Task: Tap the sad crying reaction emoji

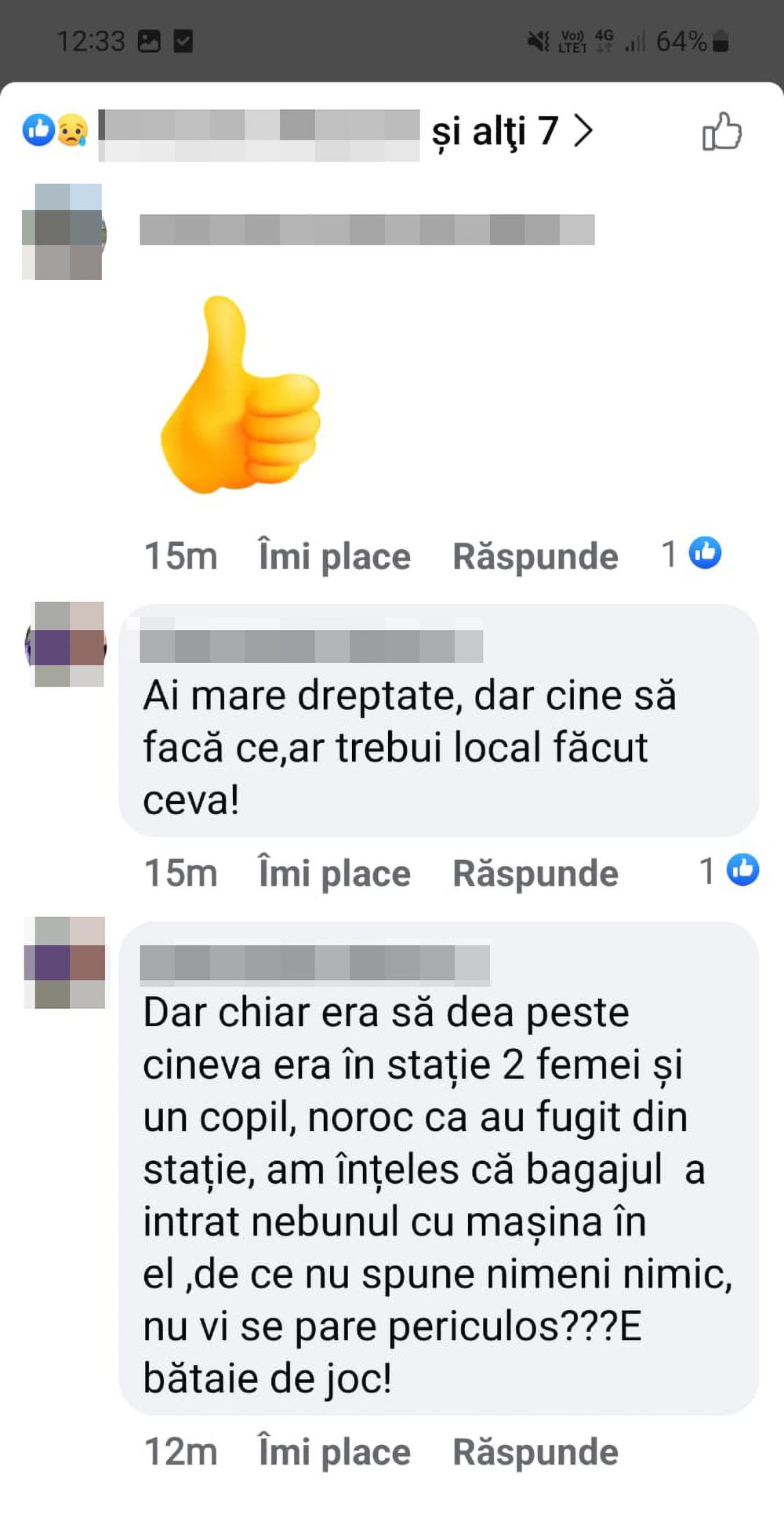Action: click(x=72, y=130)
